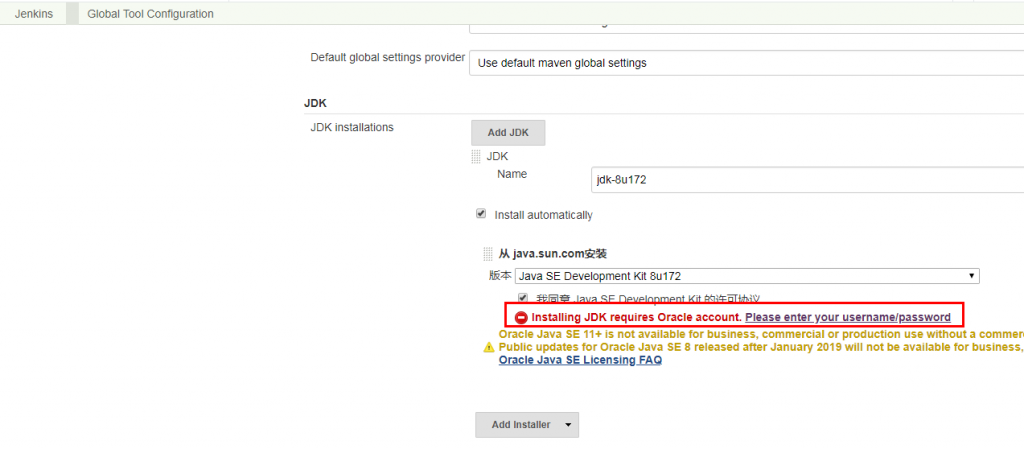Toggle the JDK license agreement checkbox
1024x449 pixels.
tap(523, 298)
